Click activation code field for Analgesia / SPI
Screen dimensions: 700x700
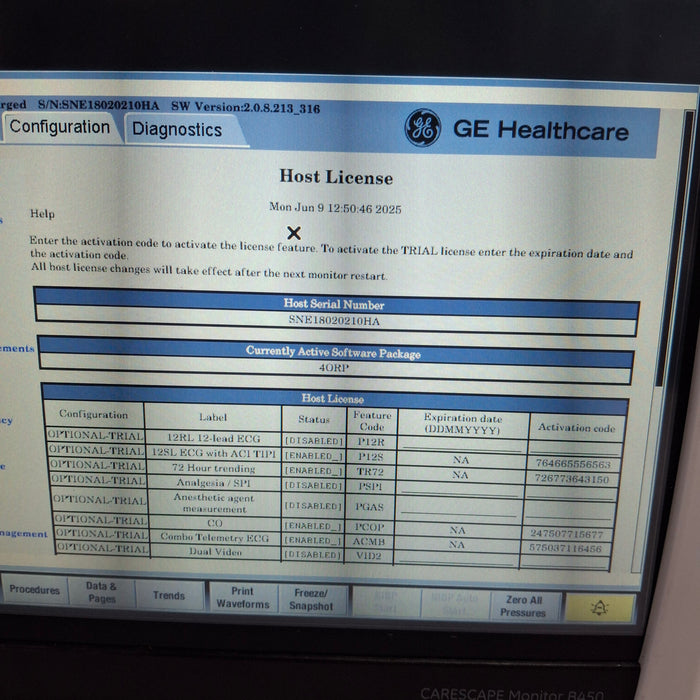[x=571, y=492]
